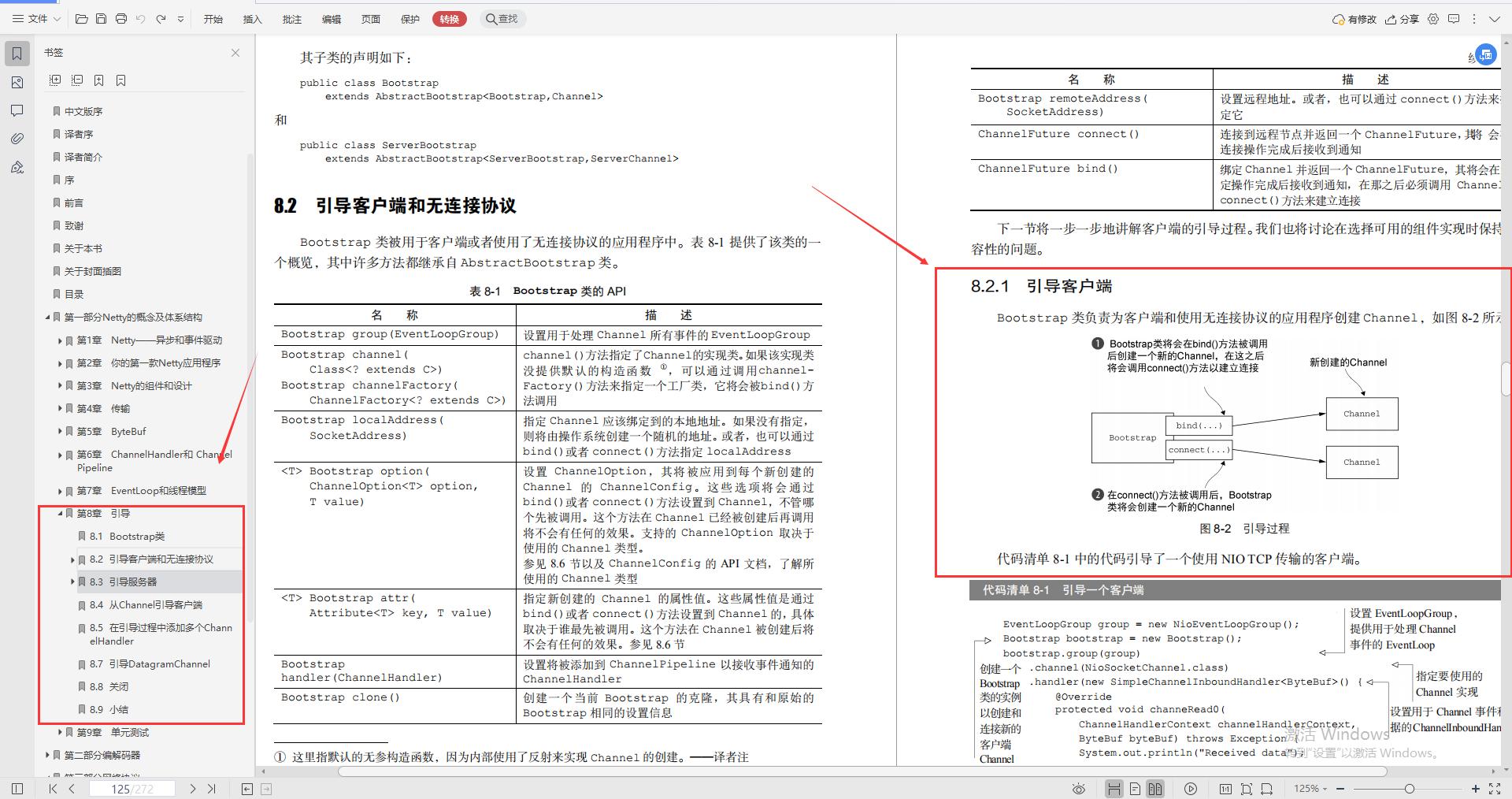Click the red 转换 convert button
Image resolution: width=1512 pixels, height=799 pixels.
click(x=449, y=19)
